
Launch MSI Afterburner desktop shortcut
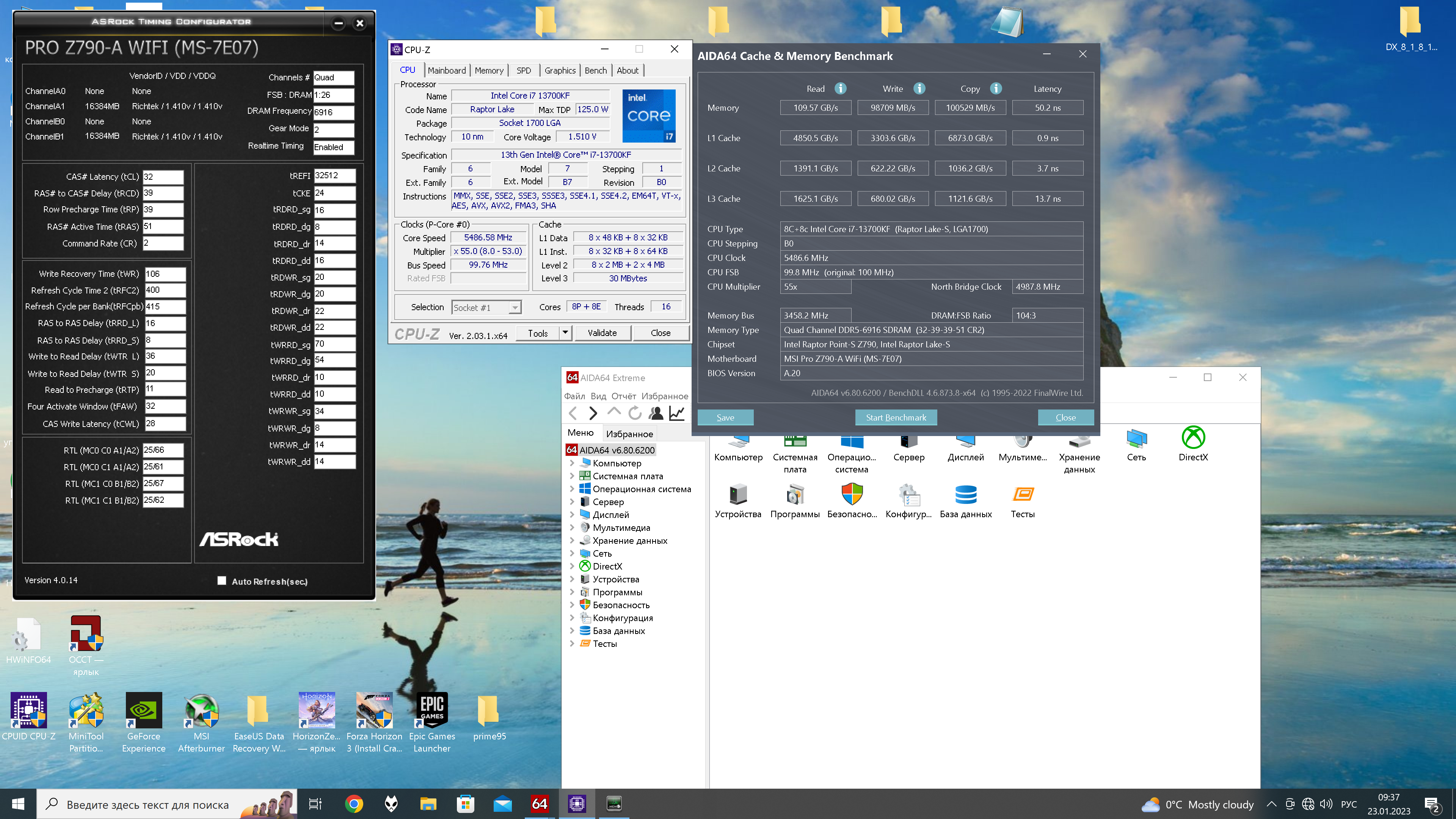pos(201,711)
